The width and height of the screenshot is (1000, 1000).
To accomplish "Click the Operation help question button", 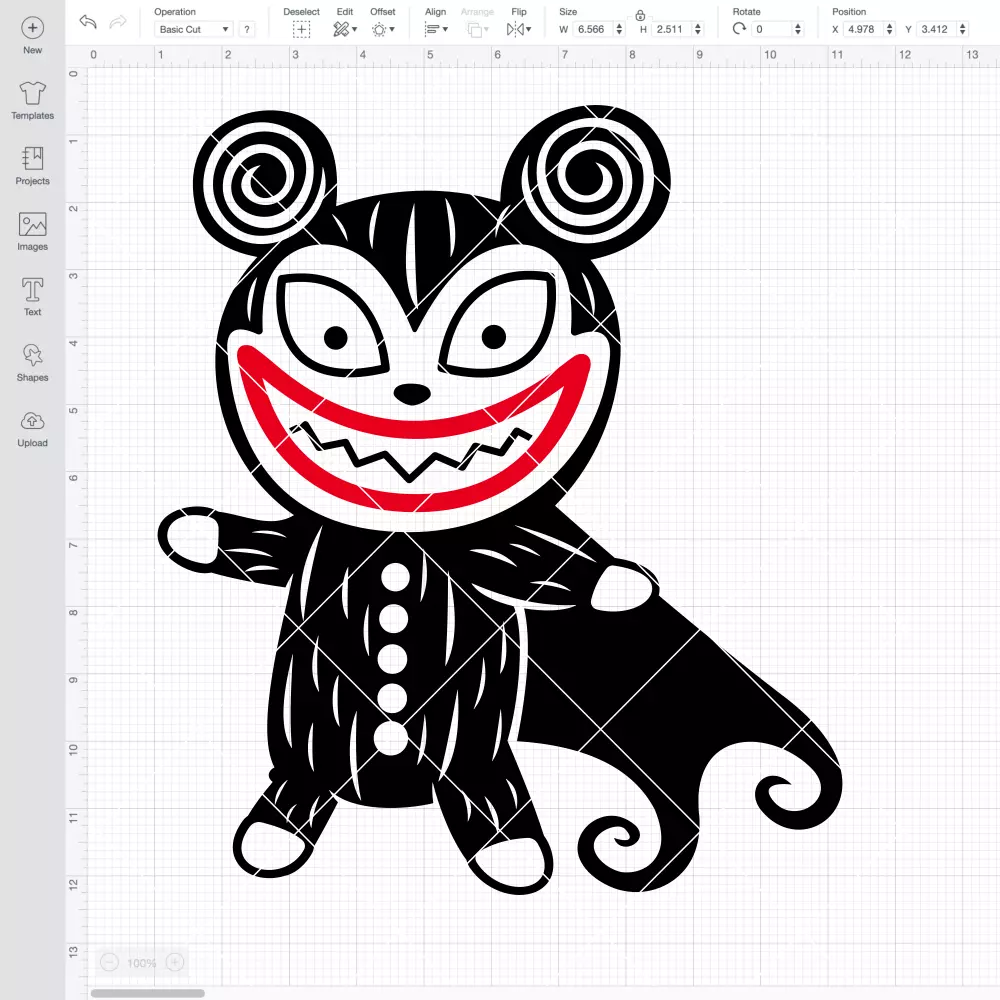I will (247, 29).
